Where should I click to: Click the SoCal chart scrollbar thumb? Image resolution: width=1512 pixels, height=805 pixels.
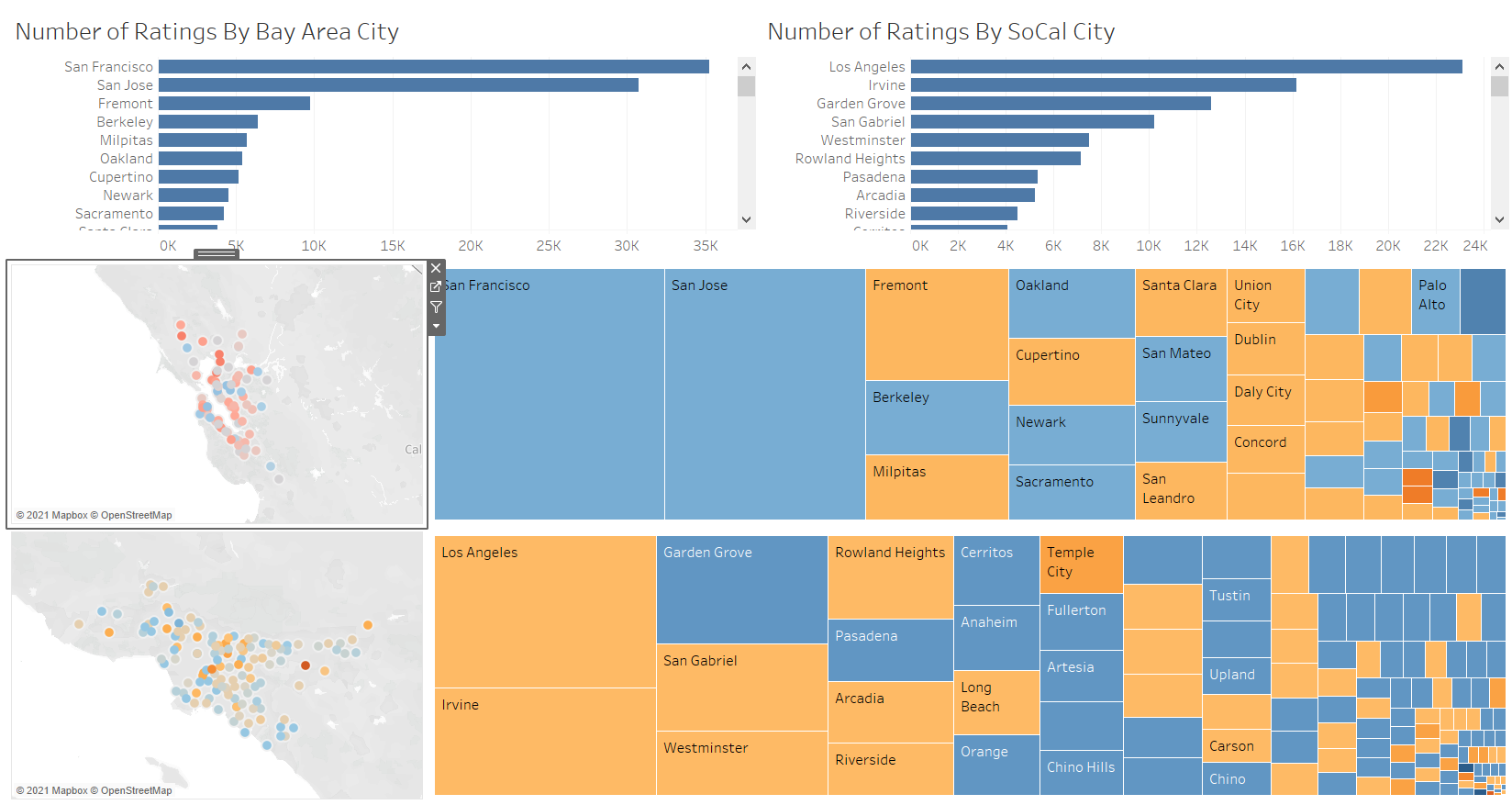click(x=1499, y=86)
